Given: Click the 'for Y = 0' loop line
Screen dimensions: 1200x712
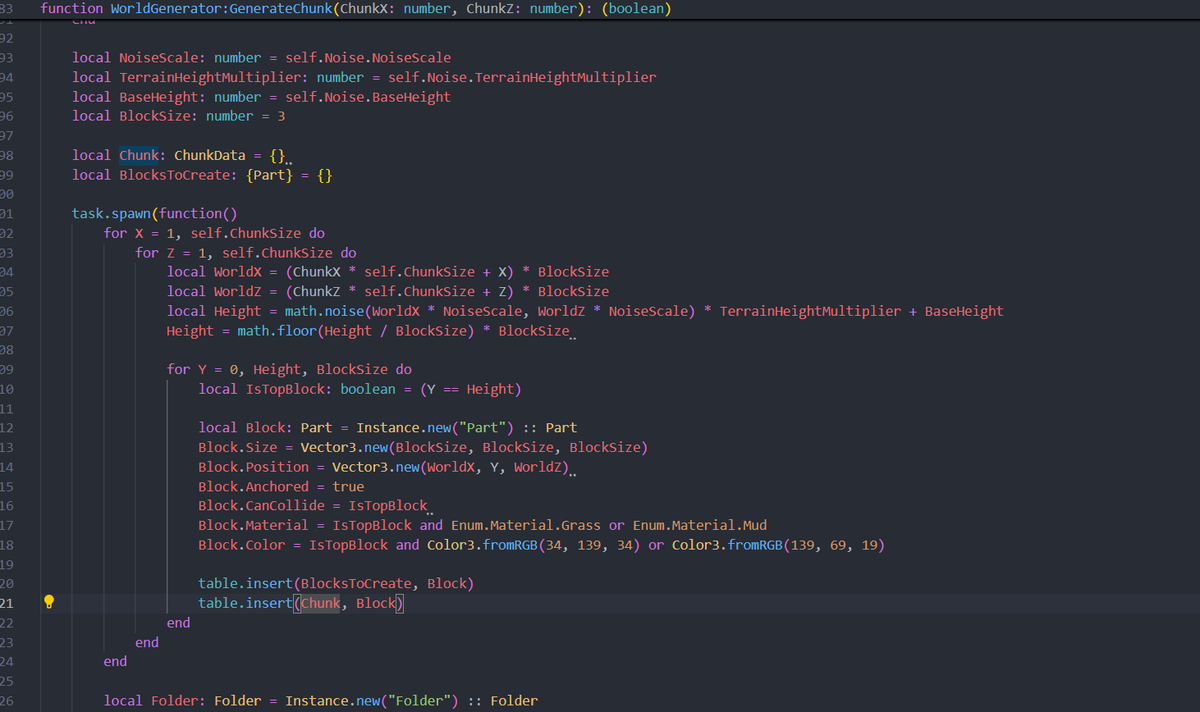Looking at the screenshot, I should coord(289,369).
